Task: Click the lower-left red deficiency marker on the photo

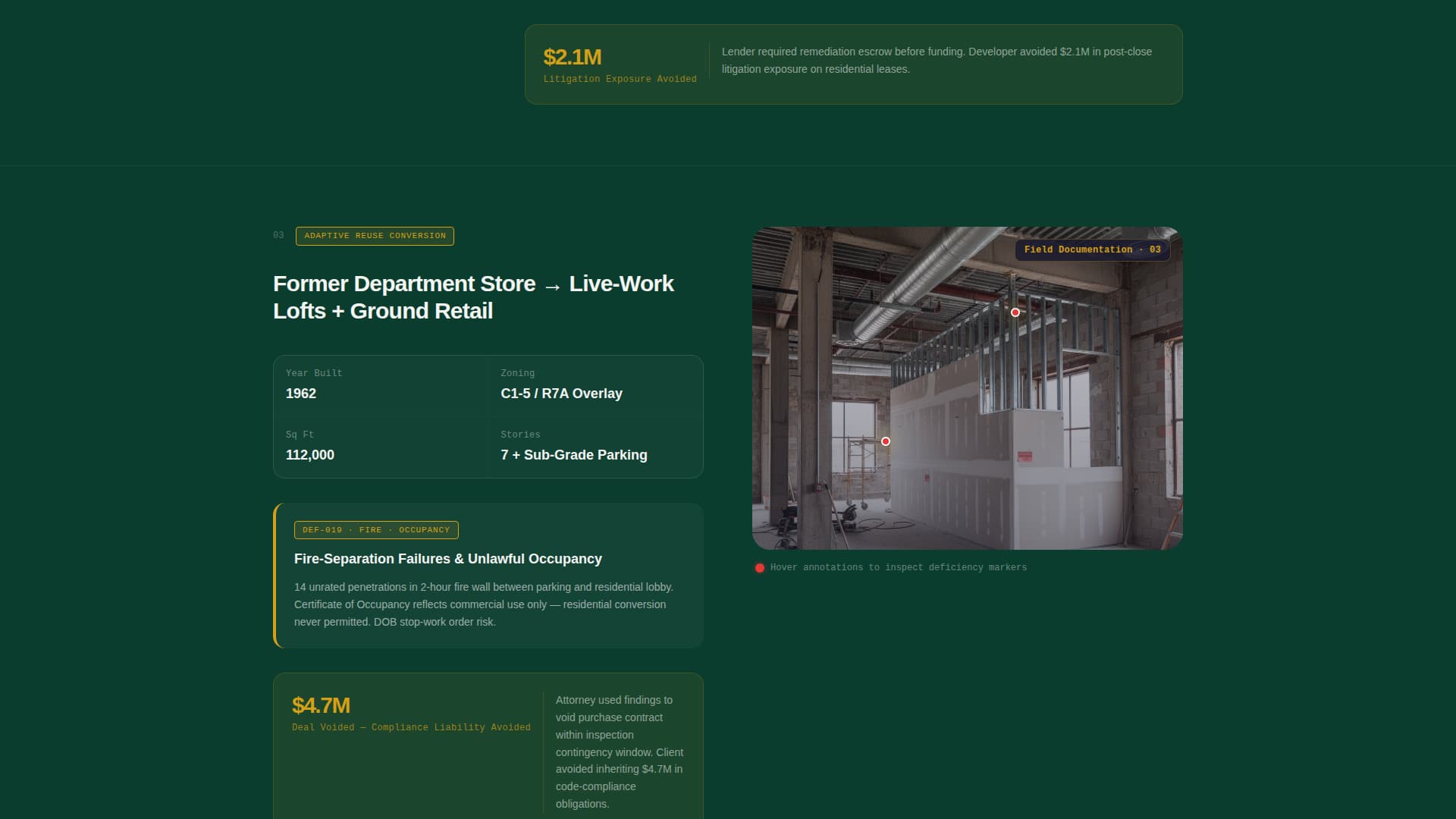Action: (x=885, y=441)
